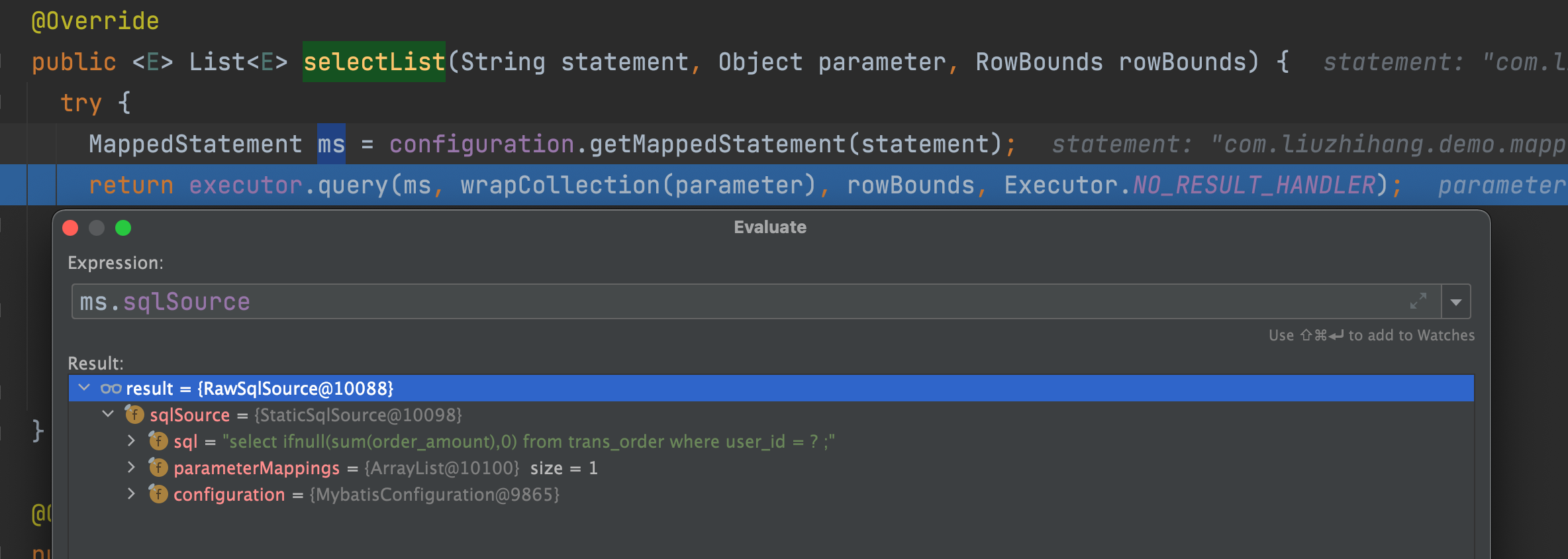The height and width of the screenshot is (559, 1568).
Task: Click the highlighted ms variable in editor
Action: pyautogui.click(x=331, y=144)
